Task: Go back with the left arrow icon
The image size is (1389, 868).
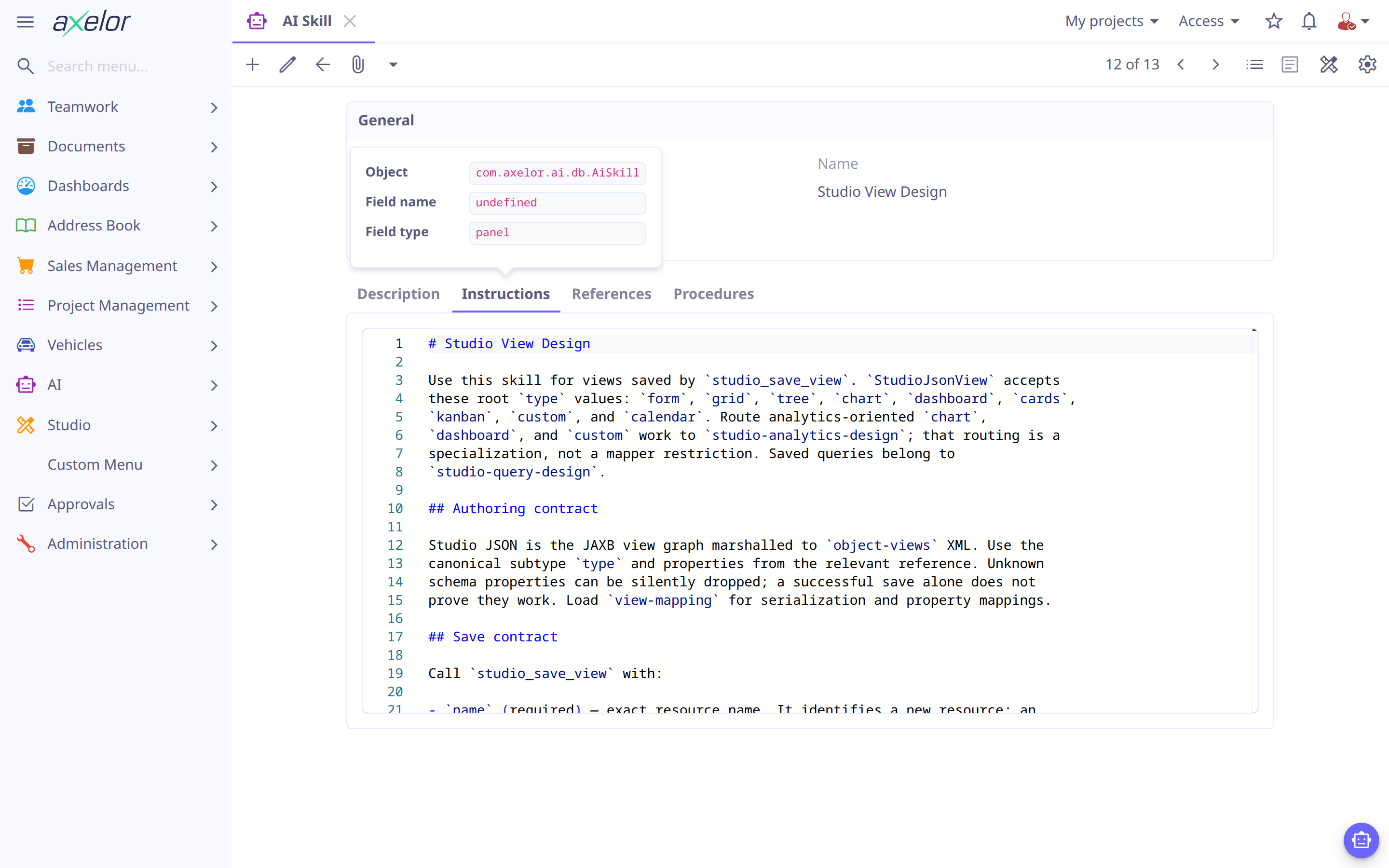Action: click(x=323, y=64)
